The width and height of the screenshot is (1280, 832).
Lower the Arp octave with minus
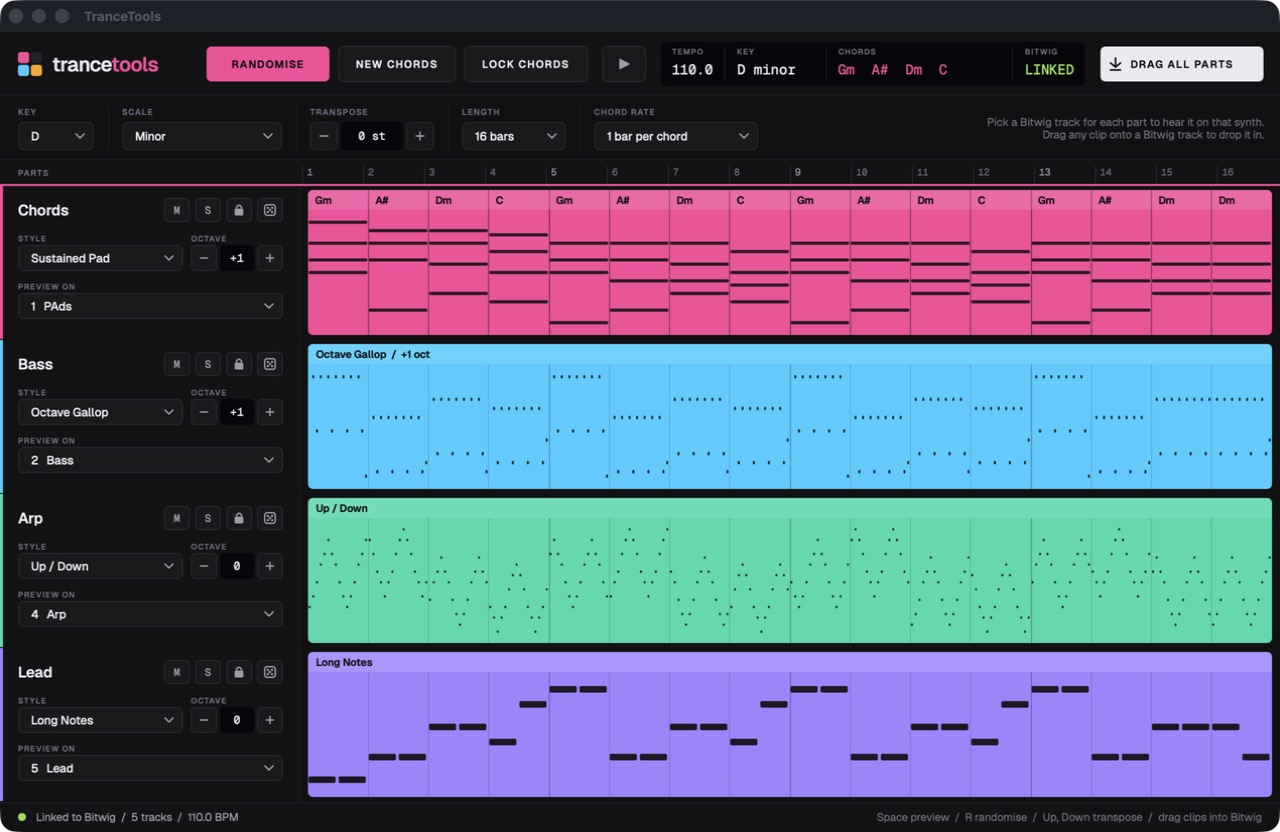point(204,566)
